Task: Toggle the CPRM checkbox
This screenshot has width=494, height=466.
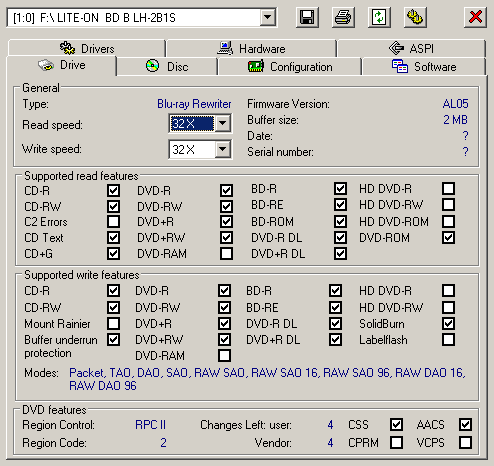Action: point(396,443)
